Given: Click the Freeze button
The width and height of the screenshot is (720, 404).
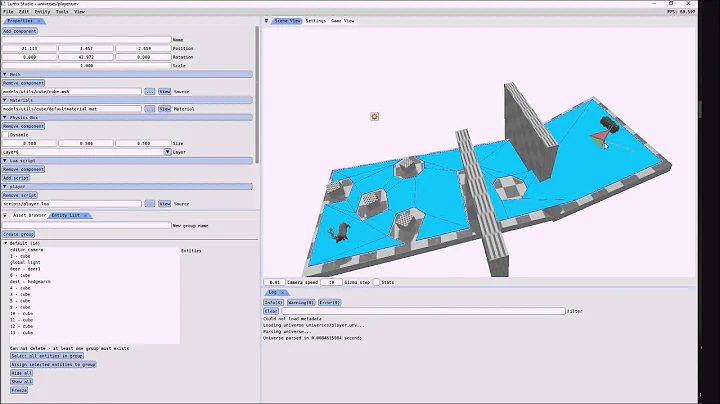Looking at the screenshot, I should pos(19,391).
